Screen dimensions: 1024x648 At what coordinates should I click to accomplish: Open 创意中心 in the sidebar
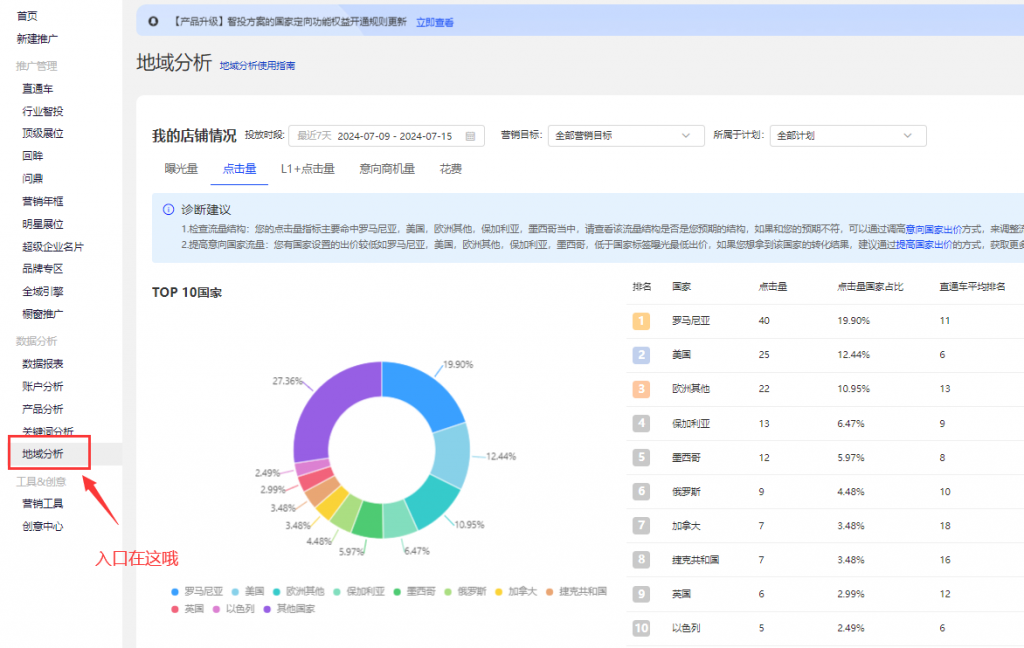(x=42, y=526)
